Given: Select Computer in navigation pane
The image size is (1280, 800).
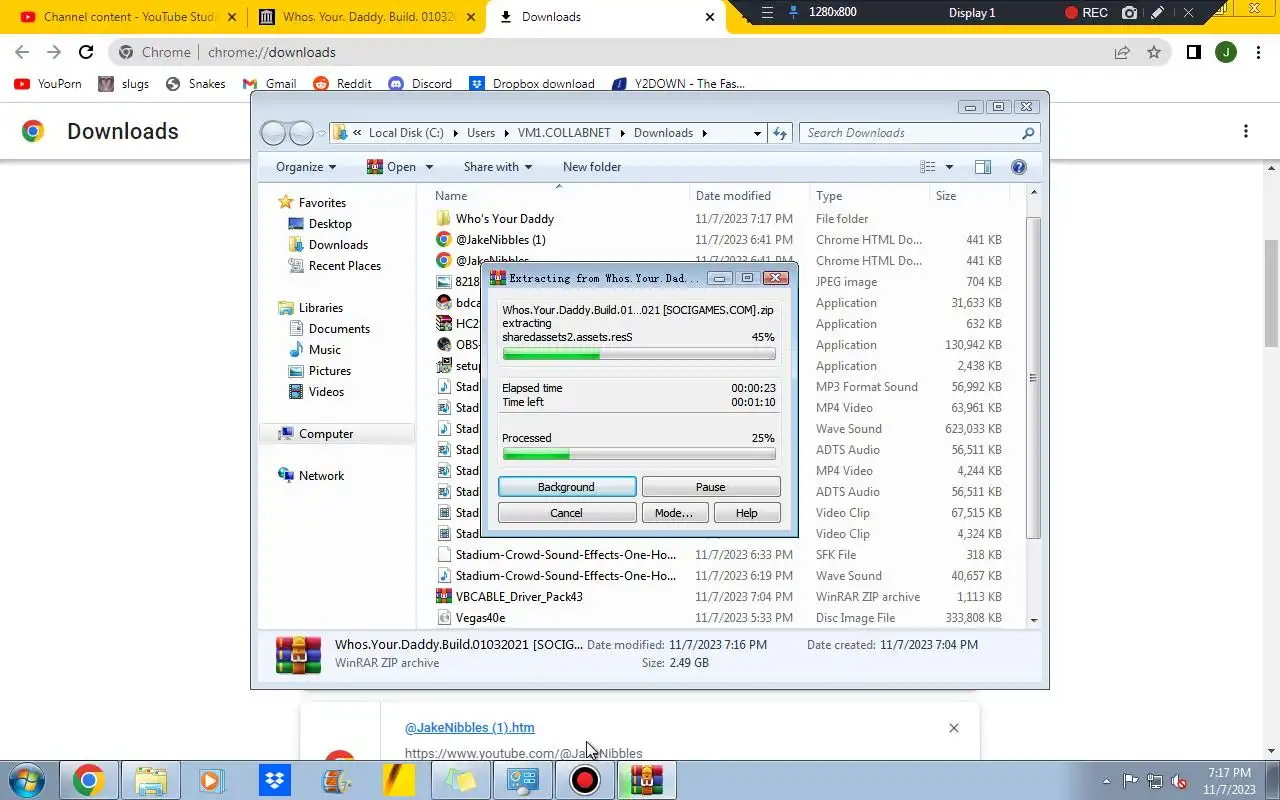Looking at the screenshot, I should point(326,434).
